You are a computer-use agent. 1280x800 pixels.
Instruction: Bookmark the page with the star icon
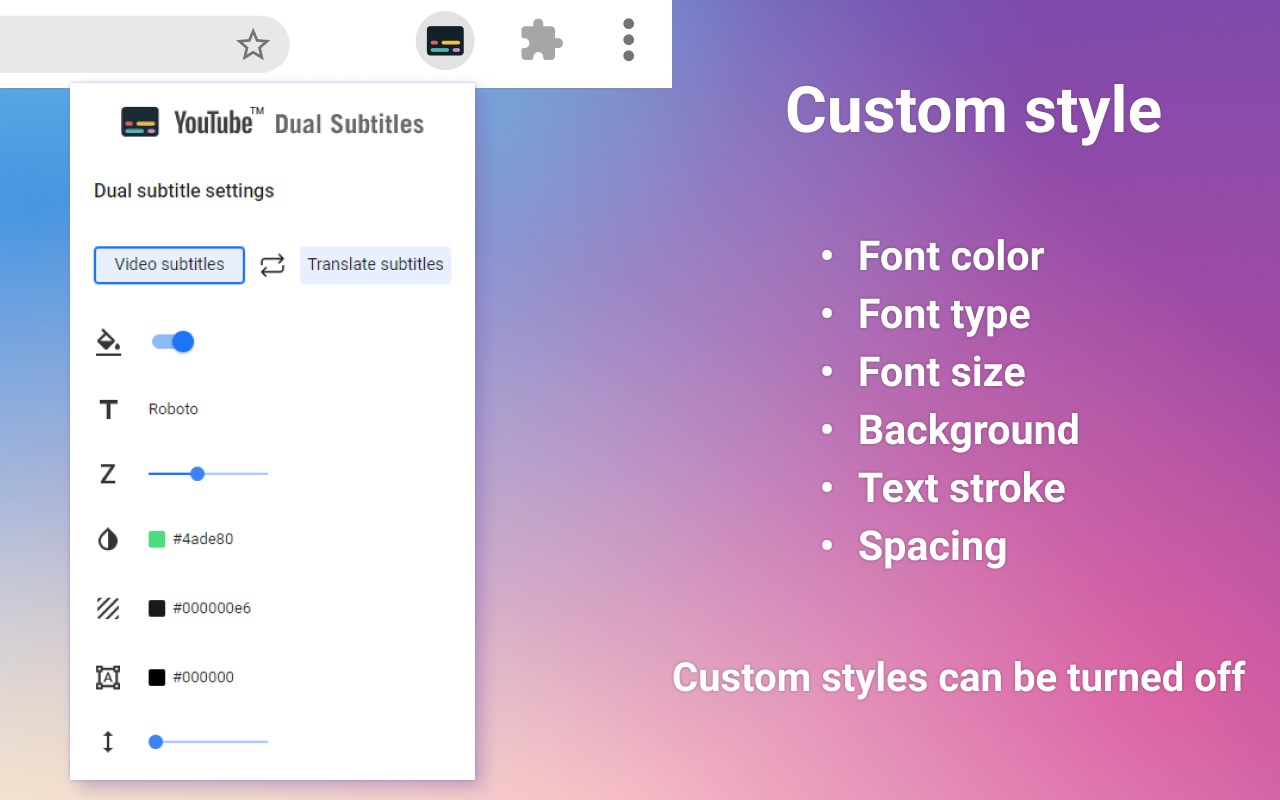(x=253, y=44)
